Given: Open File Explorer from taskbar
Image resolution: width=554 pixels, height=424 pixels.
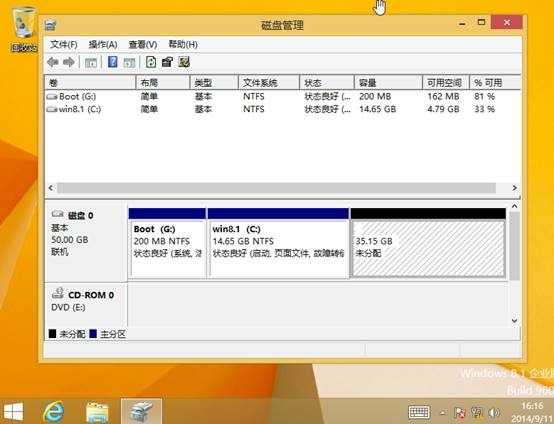Looking at the screenshot, I should click(x=98, y=412).
